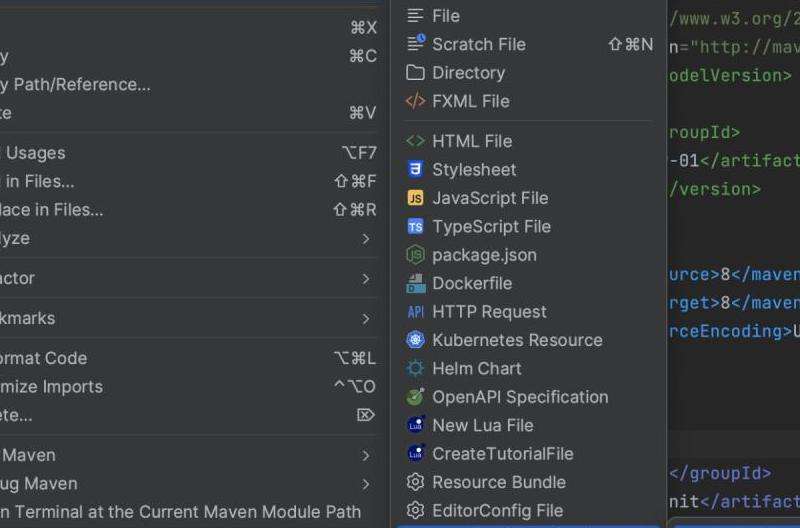Click the JavaScript File icon
Screen dimensions: 800x528
click(416, 198)
